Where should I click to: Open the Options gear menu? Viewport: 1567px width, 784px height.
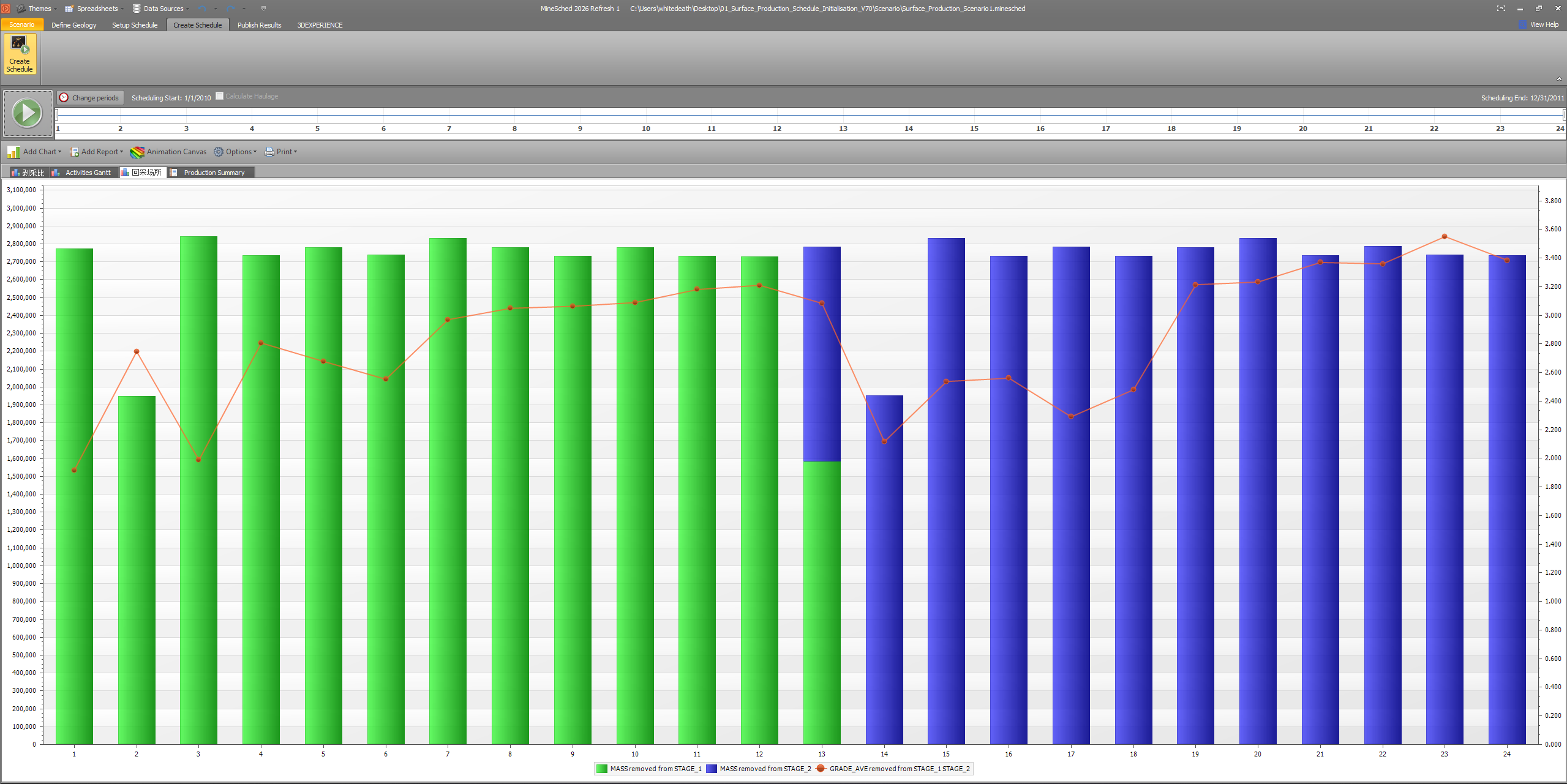[x=235, y=152]
